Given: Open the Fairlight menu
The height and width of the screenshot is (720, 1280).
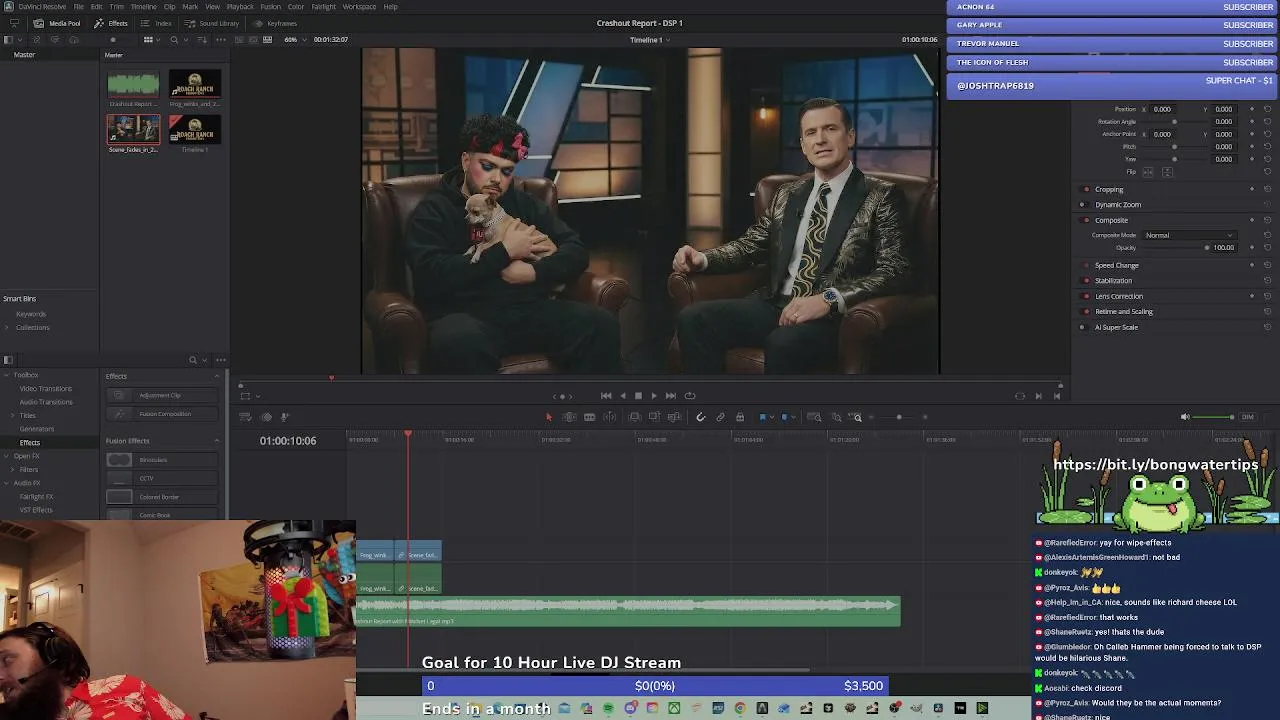Looking at the screenshot, I should [323, 7].
